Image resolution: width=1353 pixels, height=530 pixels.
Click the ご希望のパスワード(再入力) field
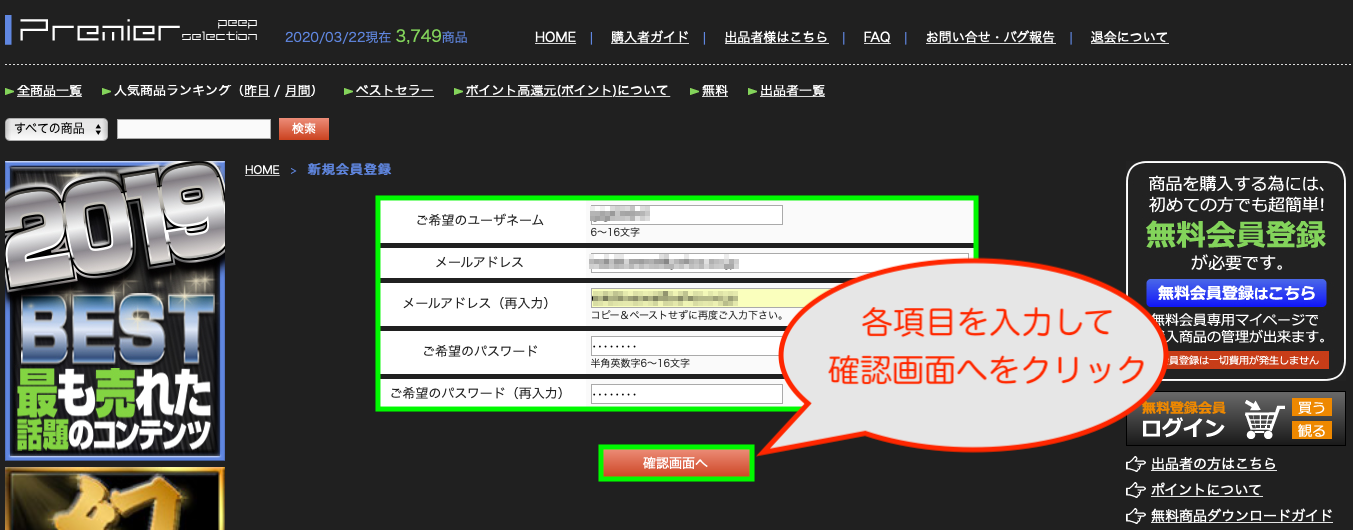(686, 394)
